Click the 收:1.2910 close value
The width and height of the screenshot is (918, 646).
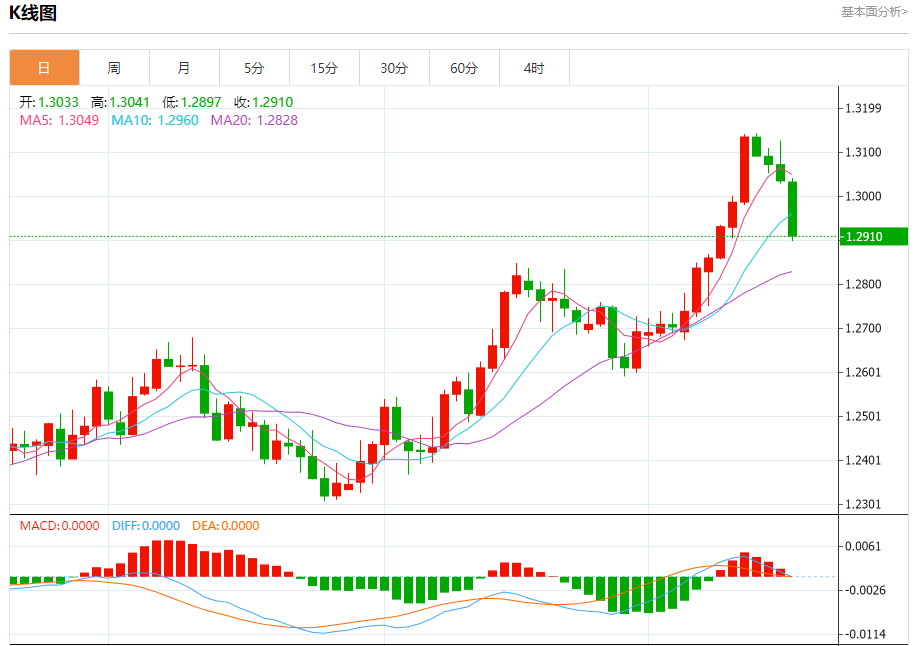click(263, 102)
